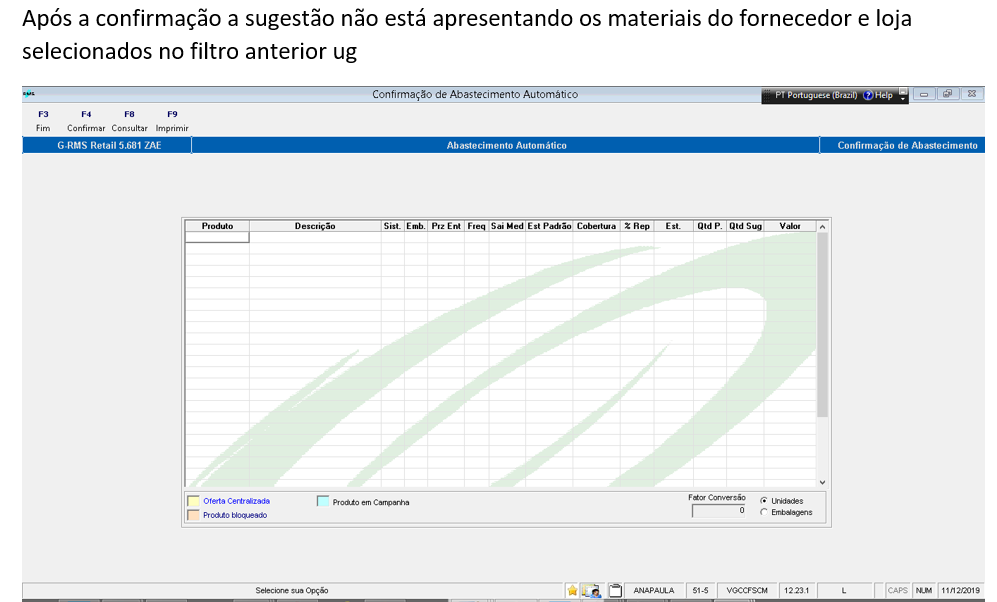The image size is (997, 602).
Task: Click the 11/12/2019 date in status bar
Action: click(961, 591)
